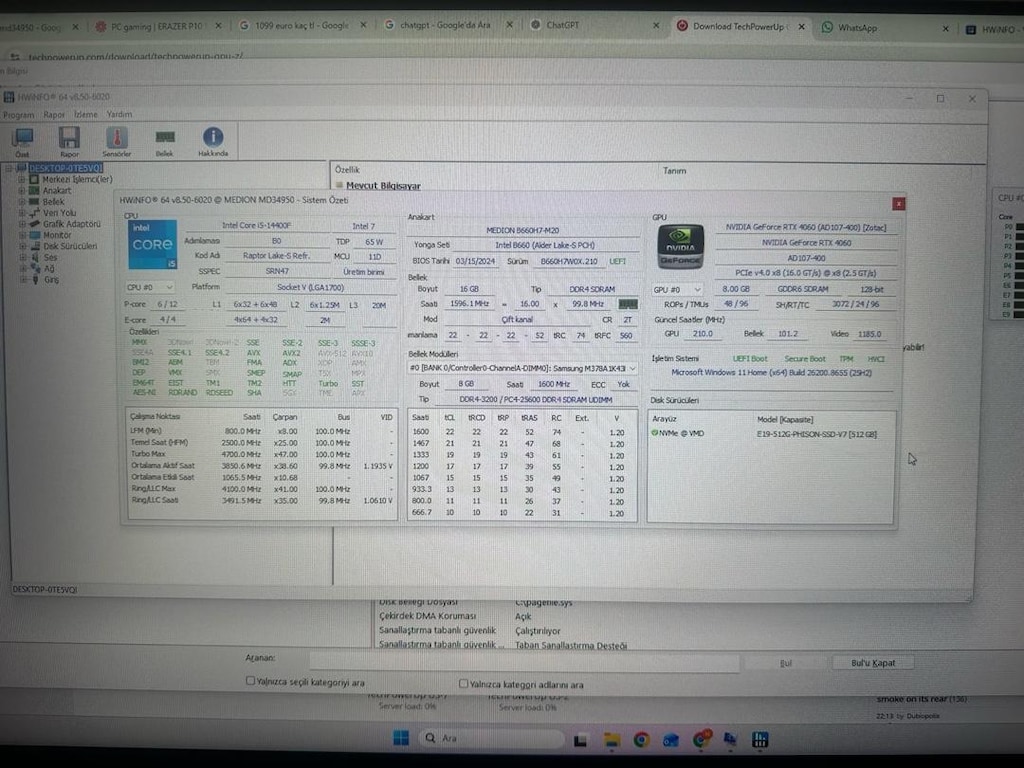Expand the Veri Yolu tree node

point(22,213)
